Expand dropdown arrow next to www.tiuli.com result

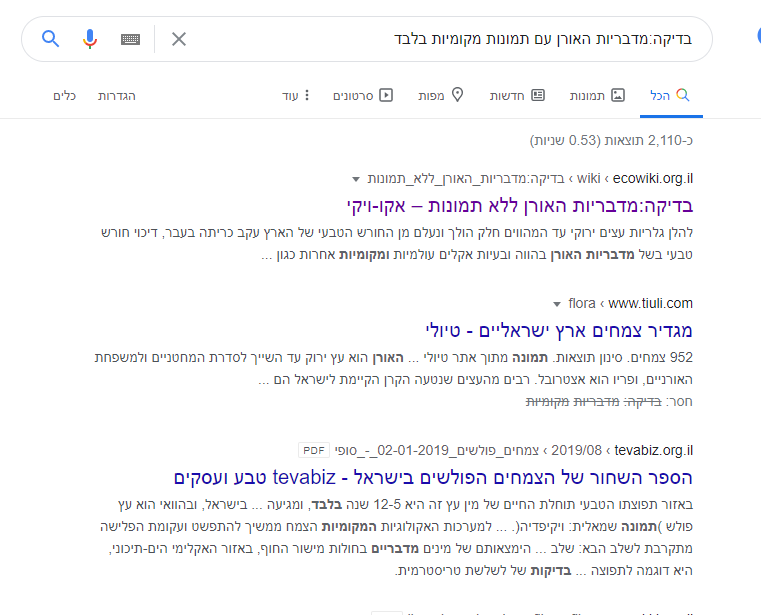click(557, 304)
